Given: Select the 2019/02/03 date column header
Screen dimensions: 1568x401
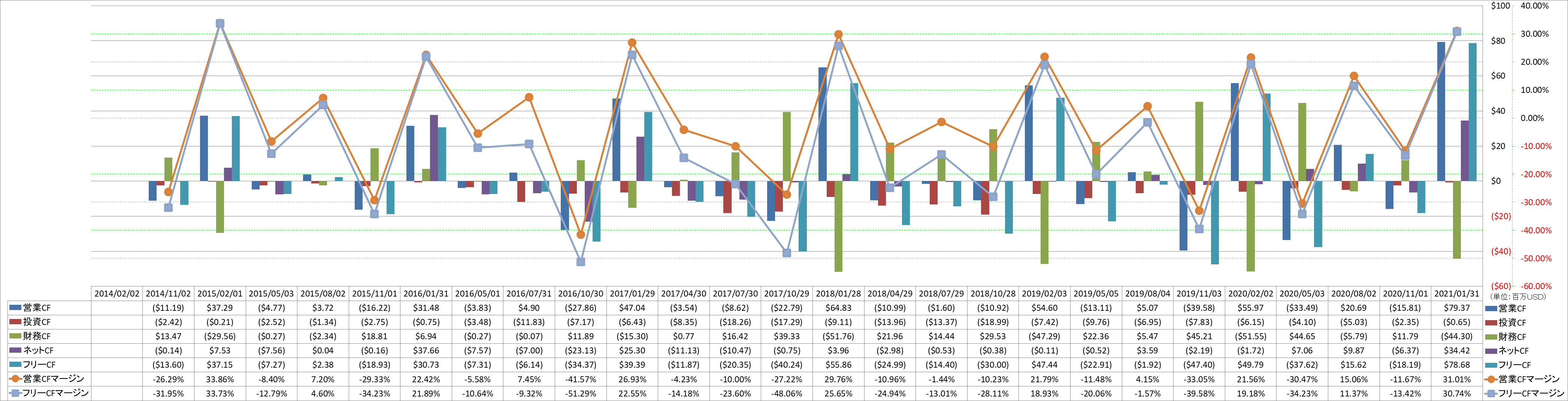Looking at the screenshot, I should (x=1044, y=293).
